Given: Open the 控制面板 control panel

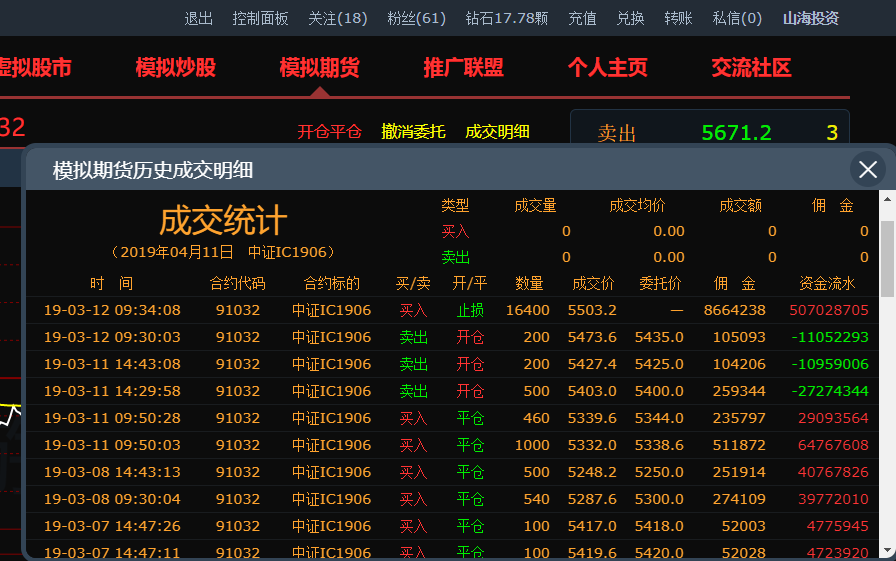Looking at the screenshot, I should [x=260, y=18].
